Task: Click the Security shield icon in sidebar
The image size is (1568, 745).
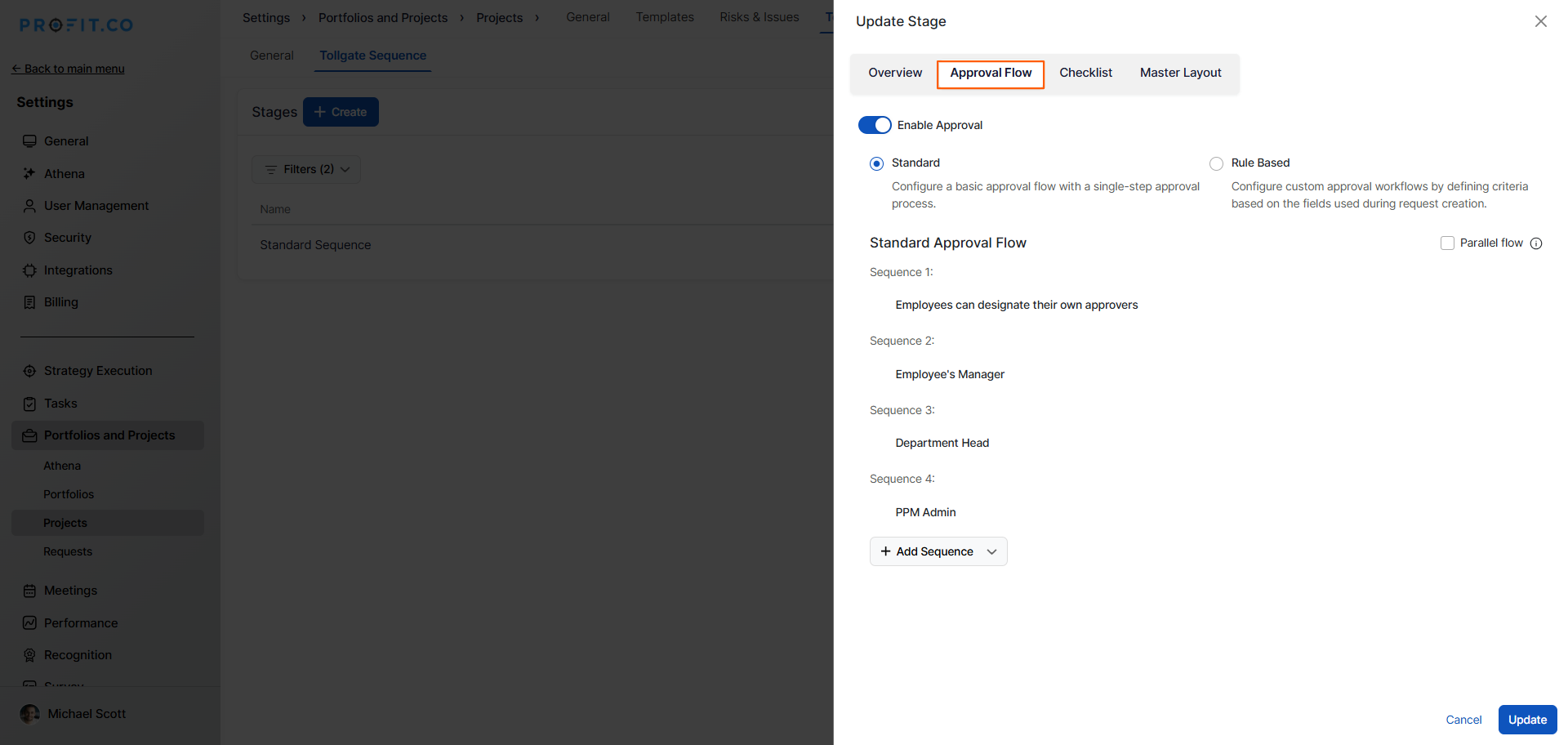Action: pos(29,238)
